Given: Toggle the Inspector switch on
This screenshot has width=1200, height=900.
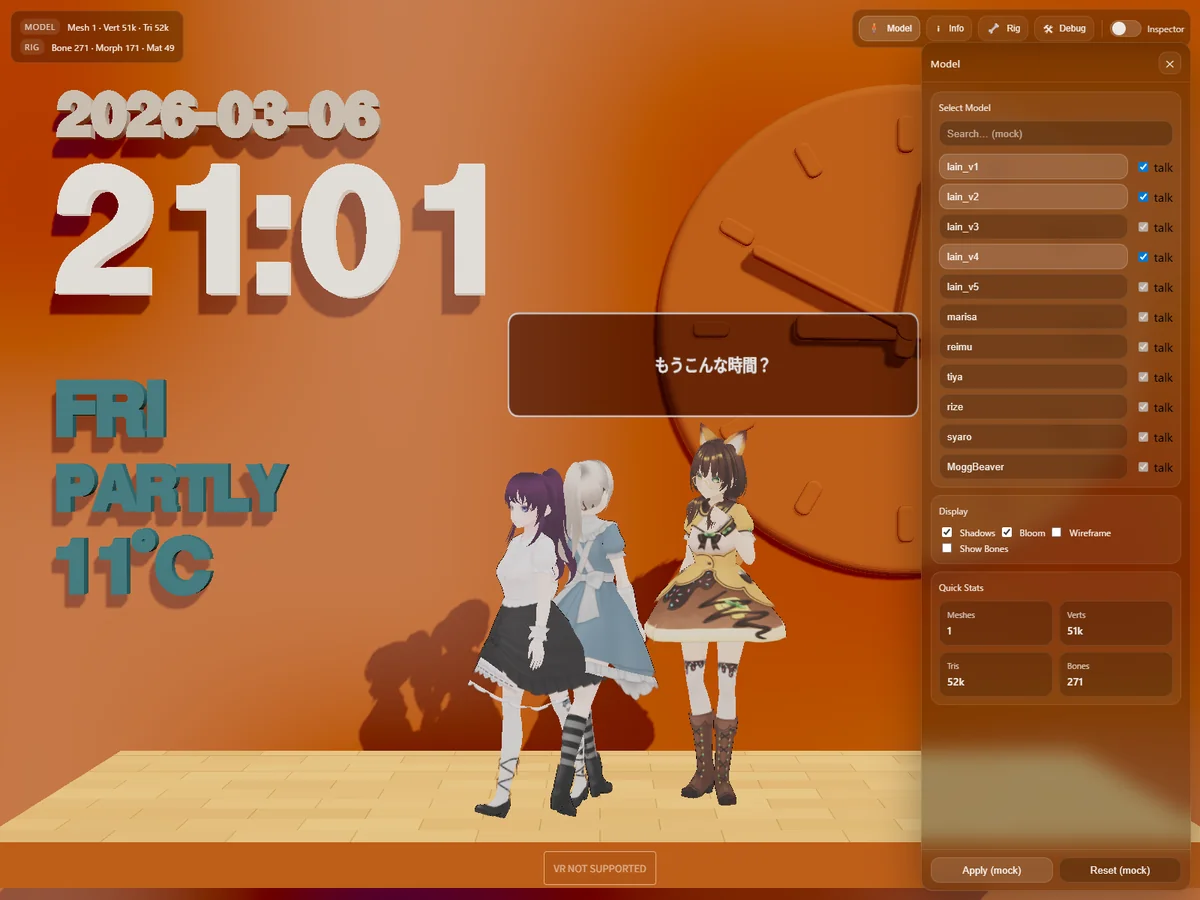Looking at the screenshot, I should [1125, 29].
